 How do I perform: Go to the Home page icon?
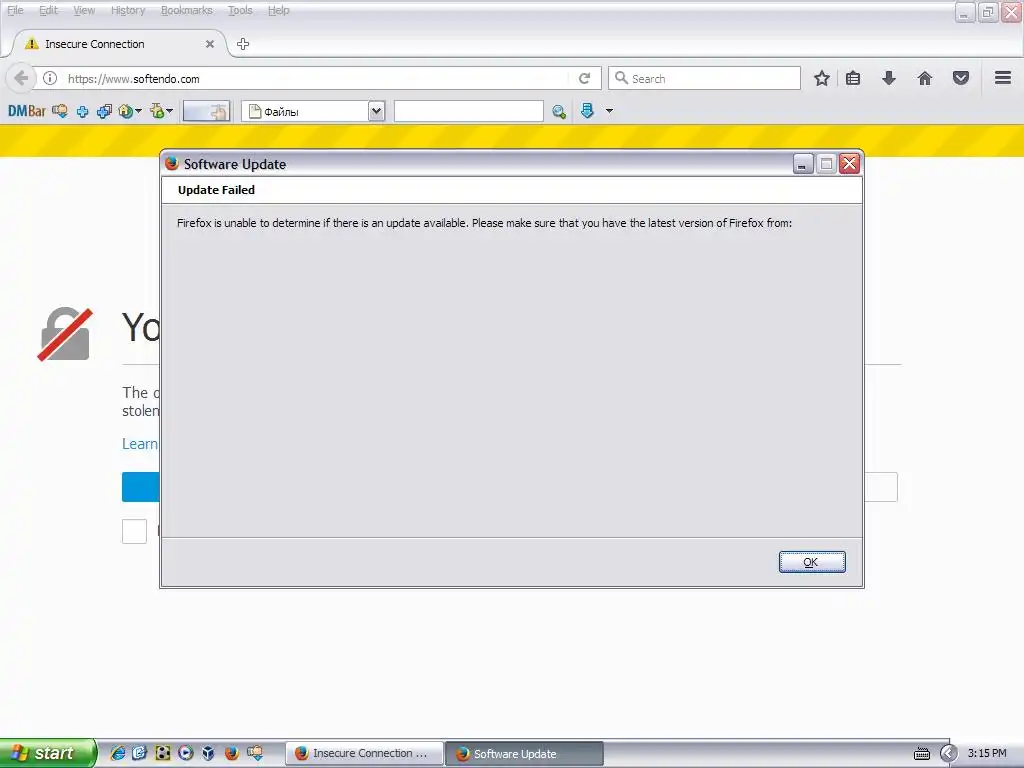925,78
